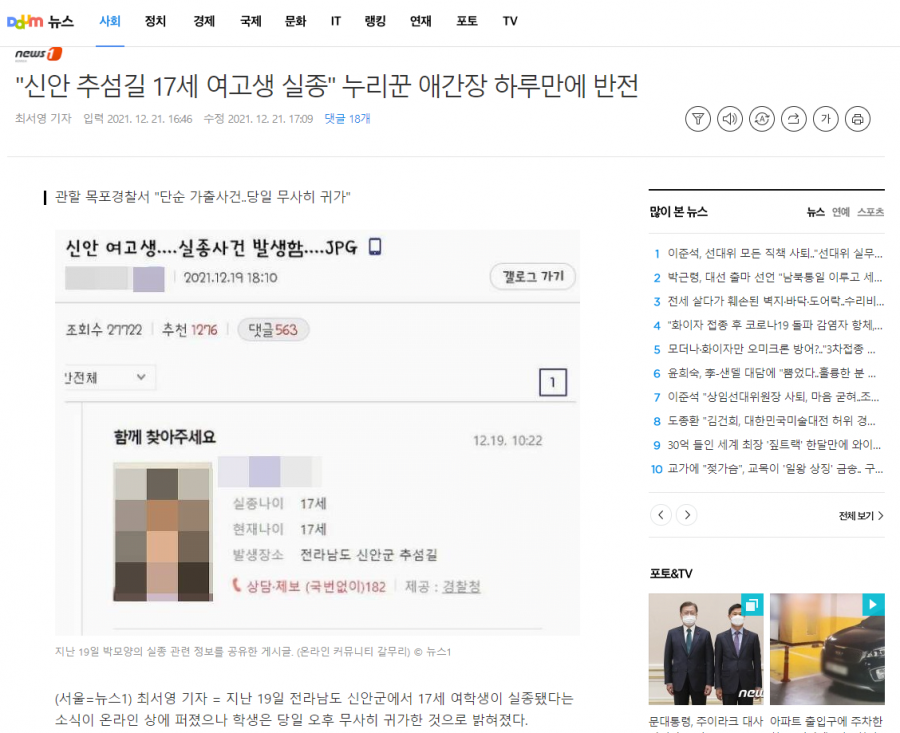Viewport: 900px width, 733px height.
Task: Play the parking garage car video thumbnail
Action: pyautogui.click(x=827, y=649)
